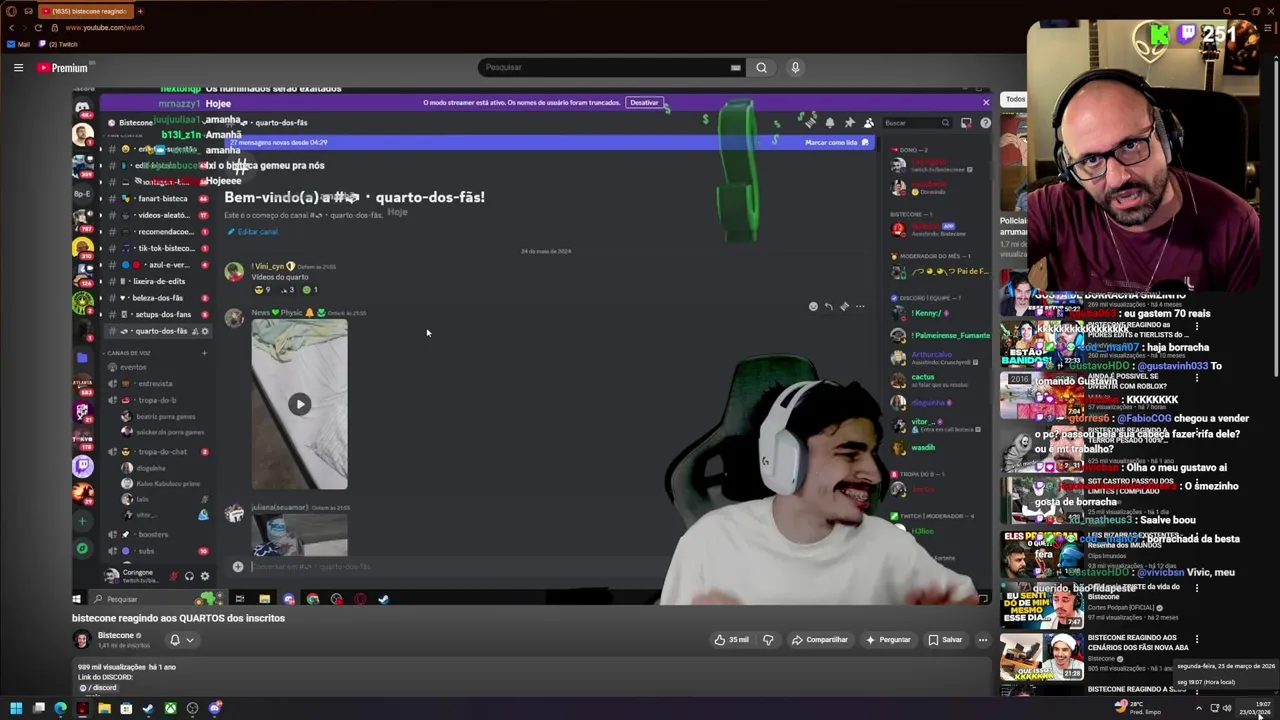Click the YouTube magnifier search button

(x=761, y=67)
